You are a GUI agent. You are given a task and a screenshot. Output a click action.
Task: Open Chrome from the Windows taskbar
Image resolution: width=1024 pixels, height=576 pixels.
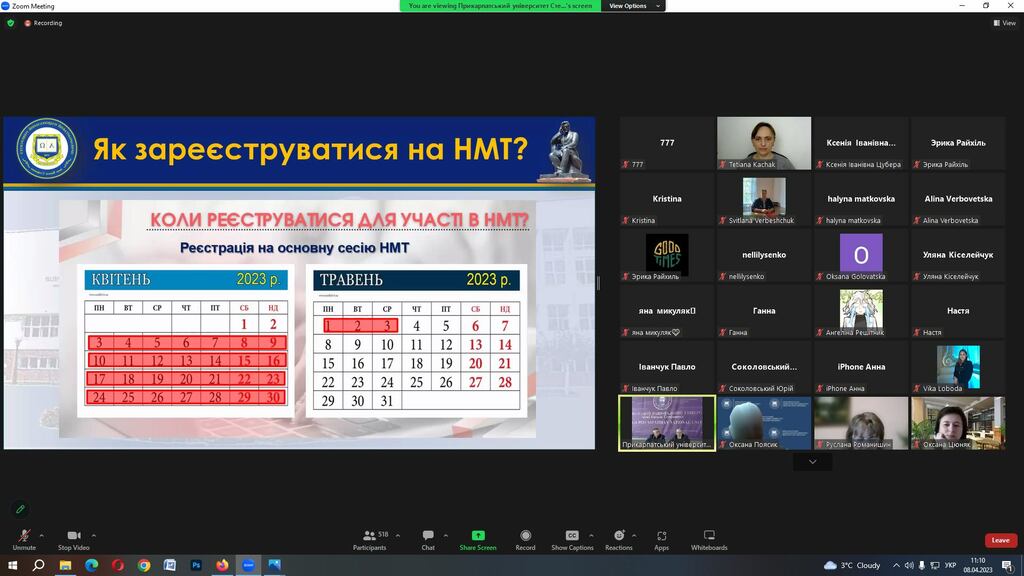144,566
